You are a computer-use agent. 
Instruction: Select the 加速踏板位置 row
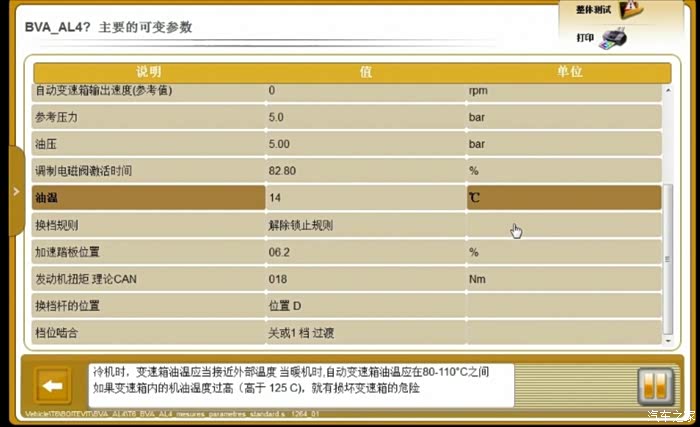(149, 252)
